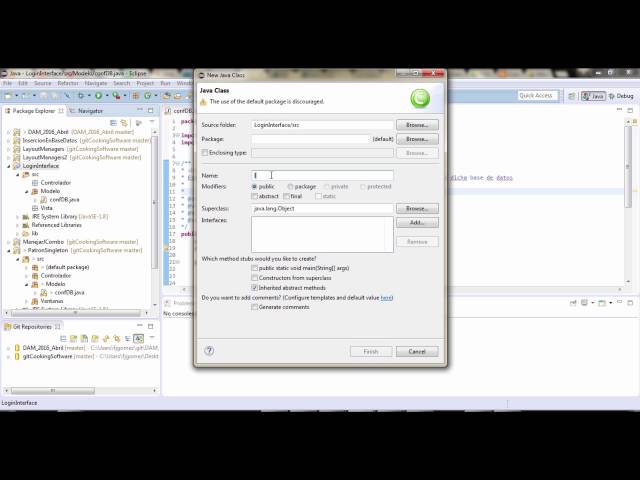This screenshot has width=640, height=480.
Task: Minimize the editor area view
Action: 619,109
